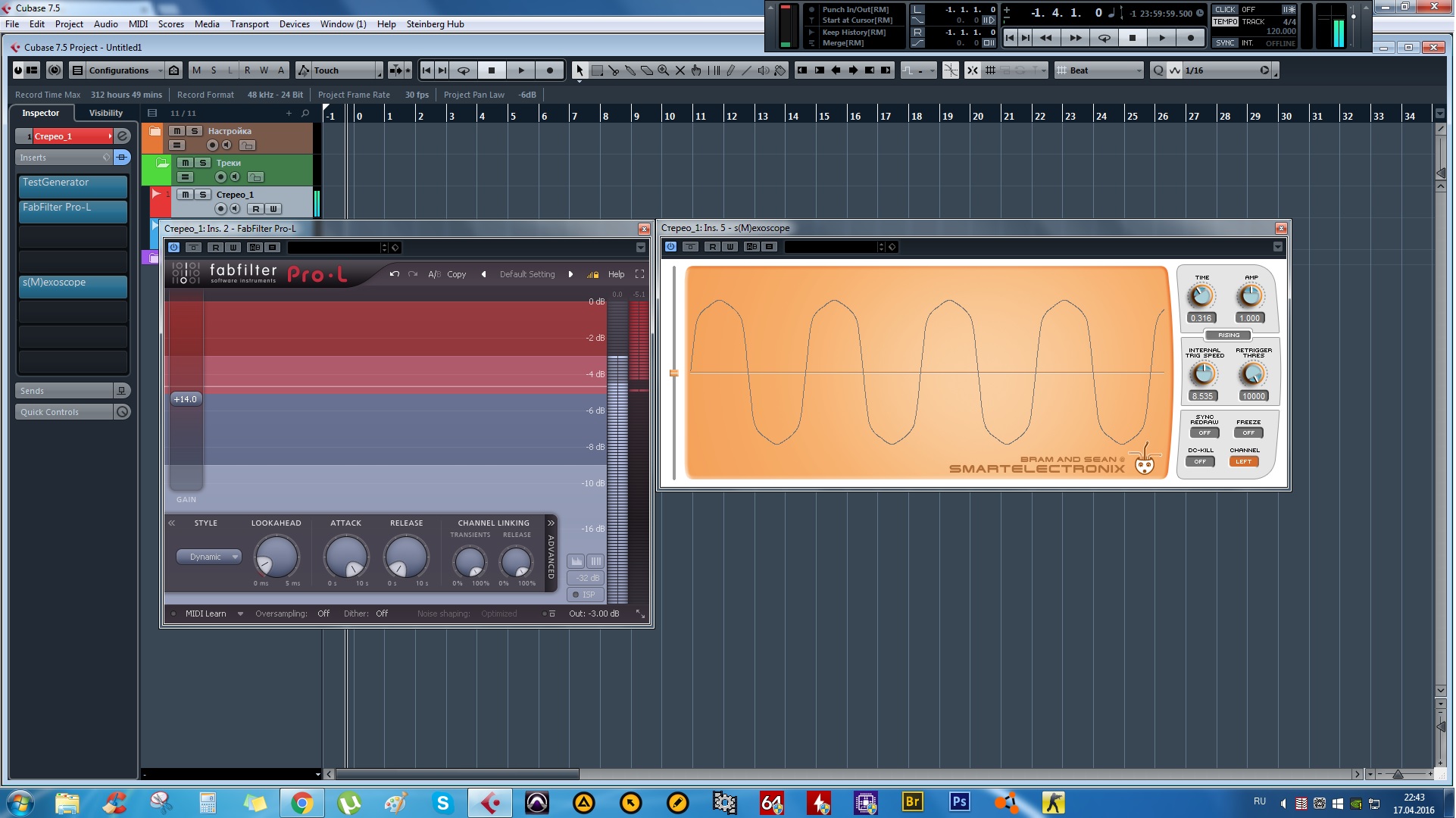
Task: Toggle DC-KILL button in s(M)exoscope
Action: click(x=1200, y=462)
